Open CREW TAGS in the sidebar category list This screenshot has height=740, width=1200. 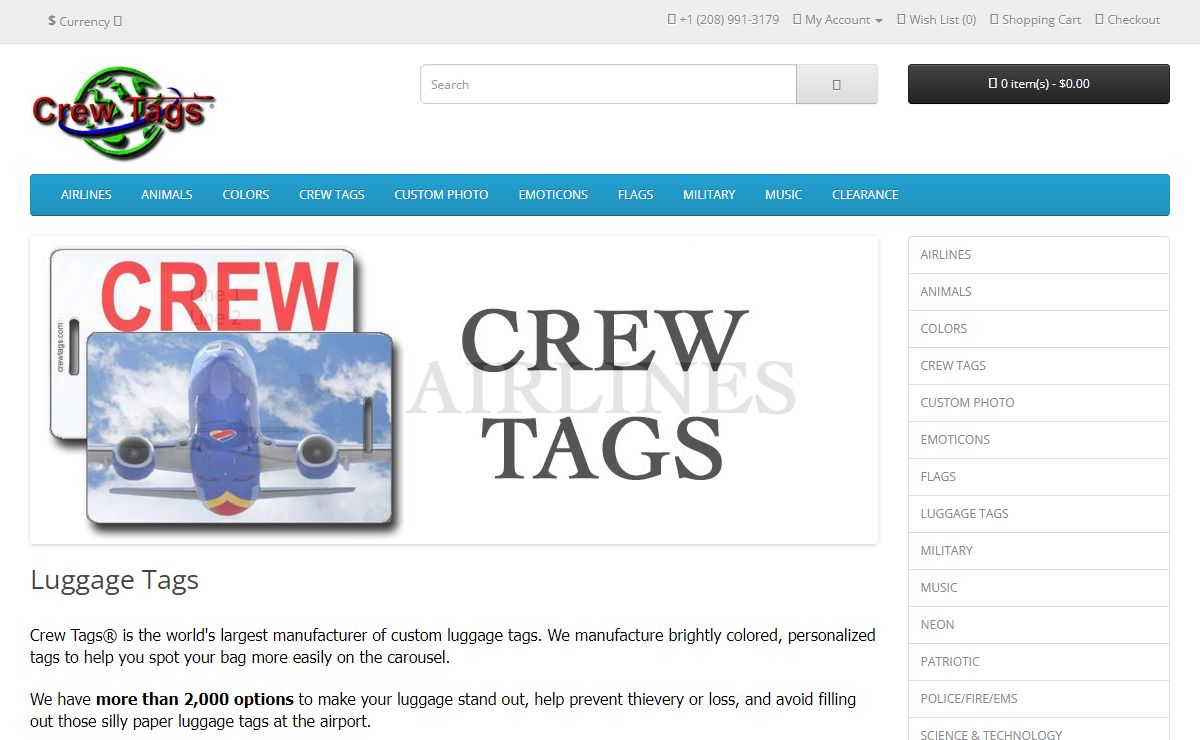coord(1038,366)
